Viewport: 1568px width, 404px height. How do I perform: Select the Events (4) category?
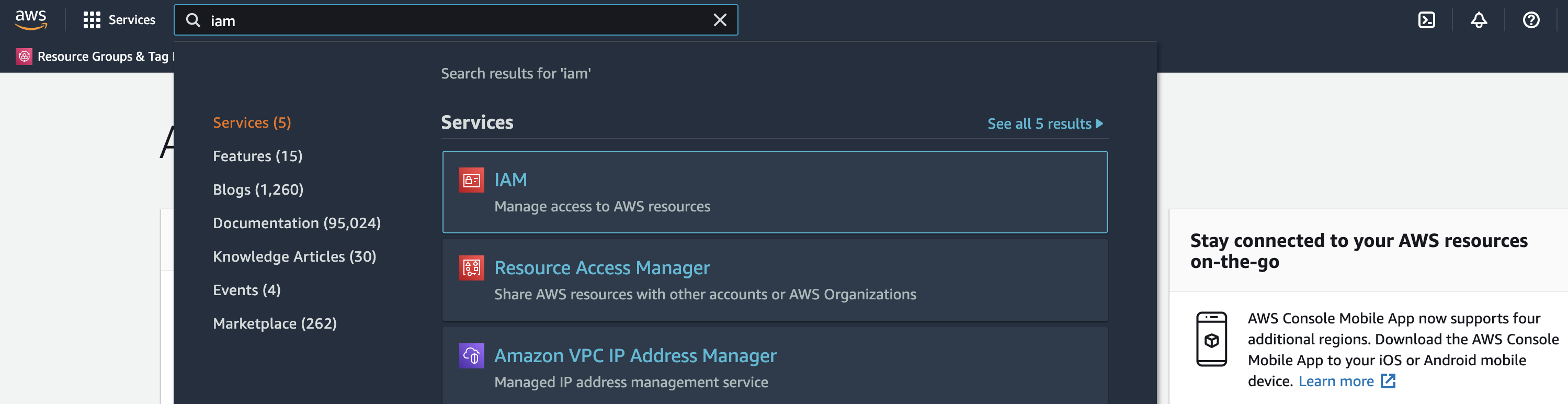tap(246, 290)
